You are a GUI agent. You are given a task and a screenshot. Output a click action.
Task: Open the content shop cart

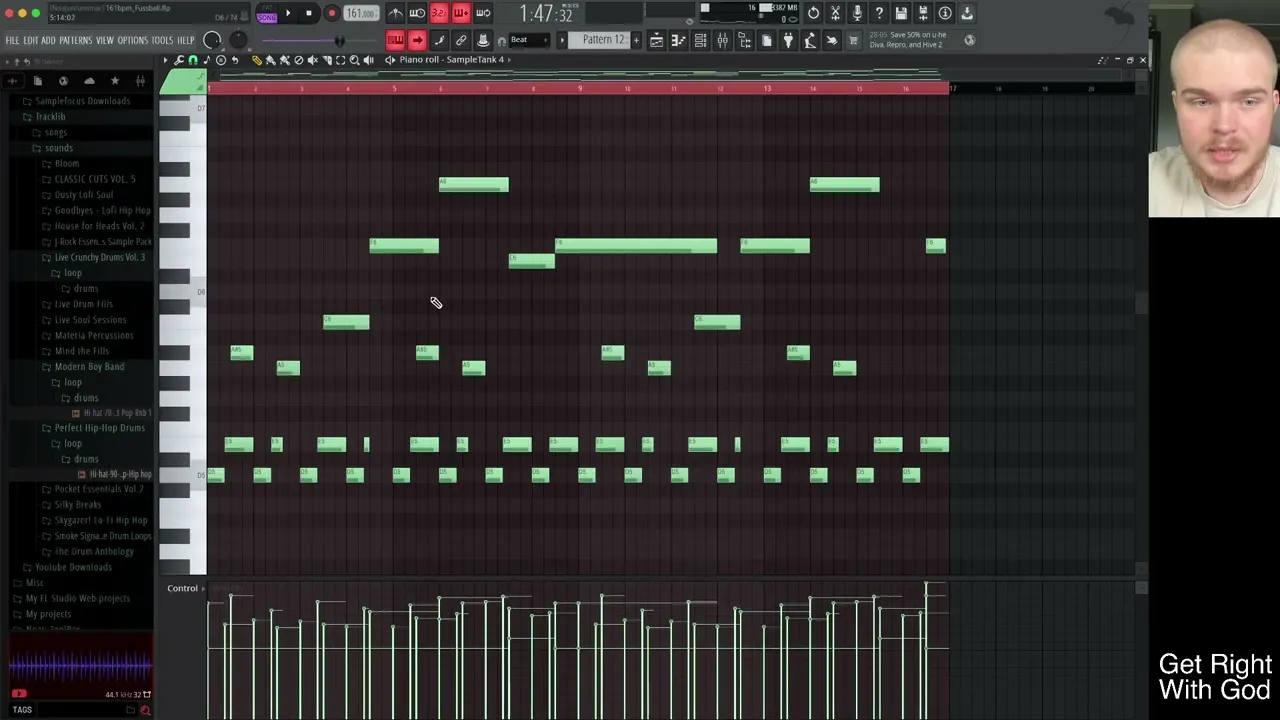point(853,40)
